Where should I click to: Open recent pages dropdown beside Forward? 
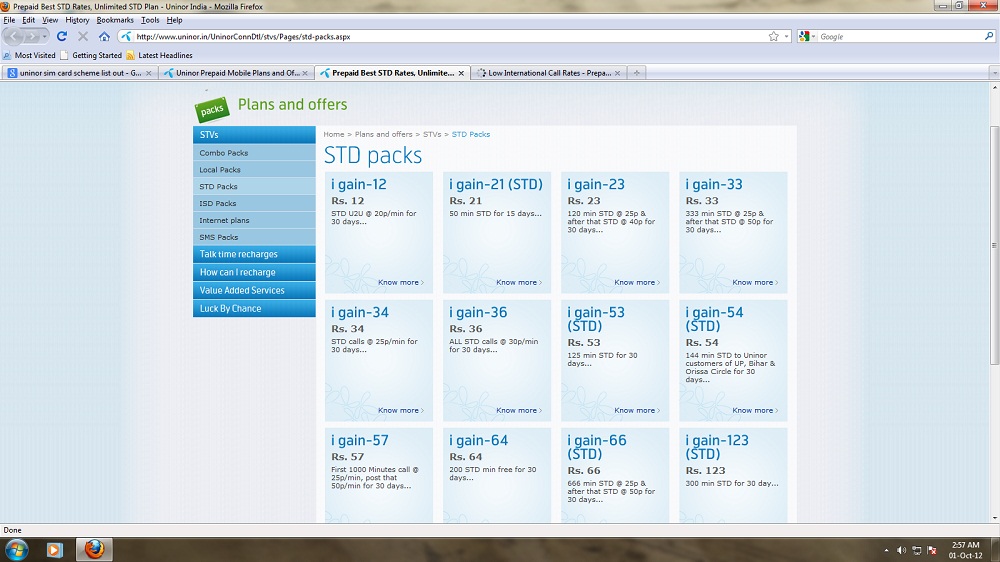[x=44, y=36]
